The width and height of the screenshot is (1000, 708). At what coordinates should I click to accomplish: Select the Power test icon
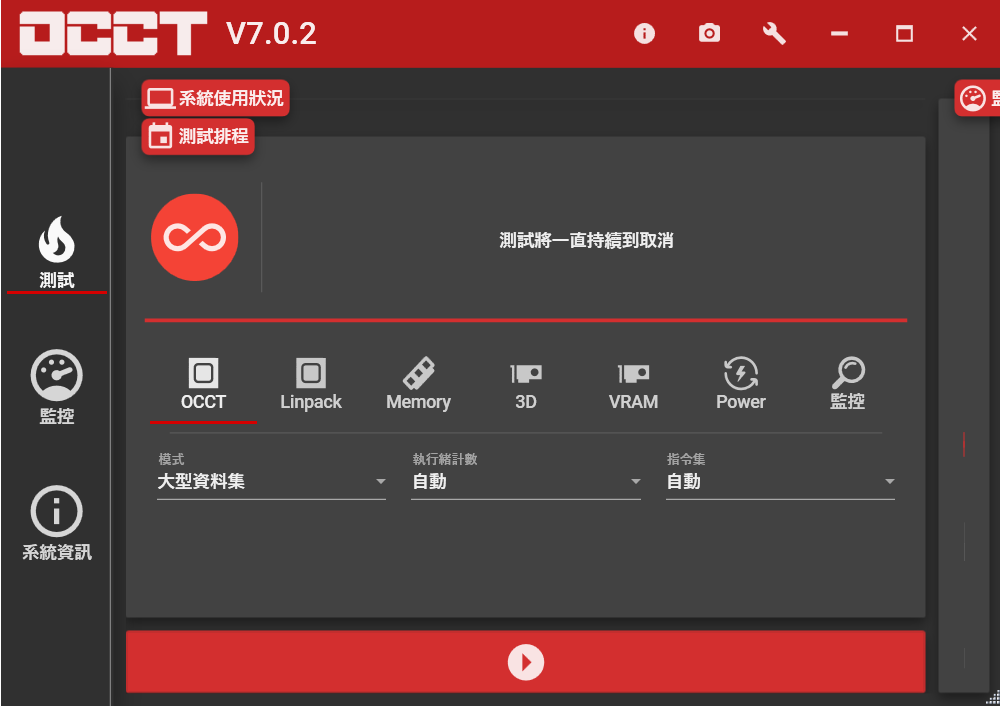(x=741, y=385)
